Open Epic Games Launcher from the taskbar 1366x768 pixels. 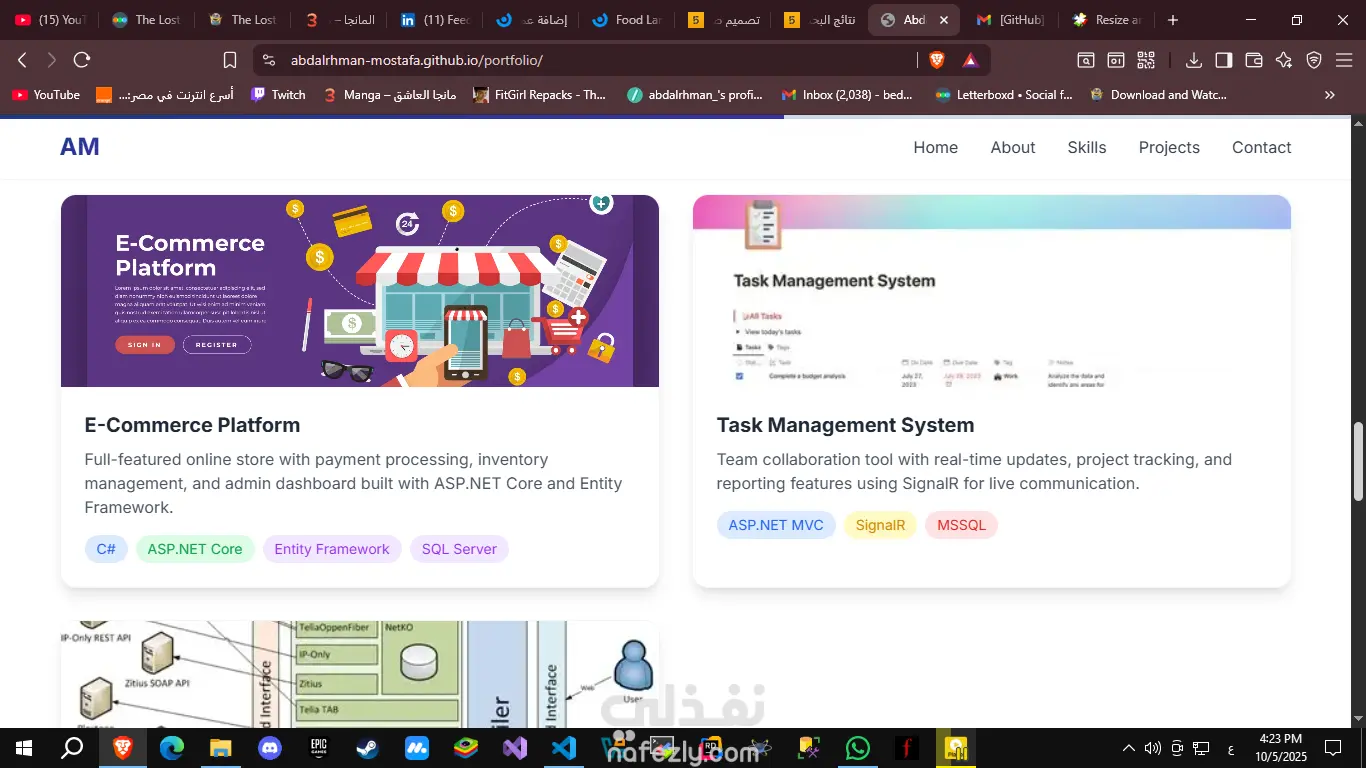click(319, 748)
